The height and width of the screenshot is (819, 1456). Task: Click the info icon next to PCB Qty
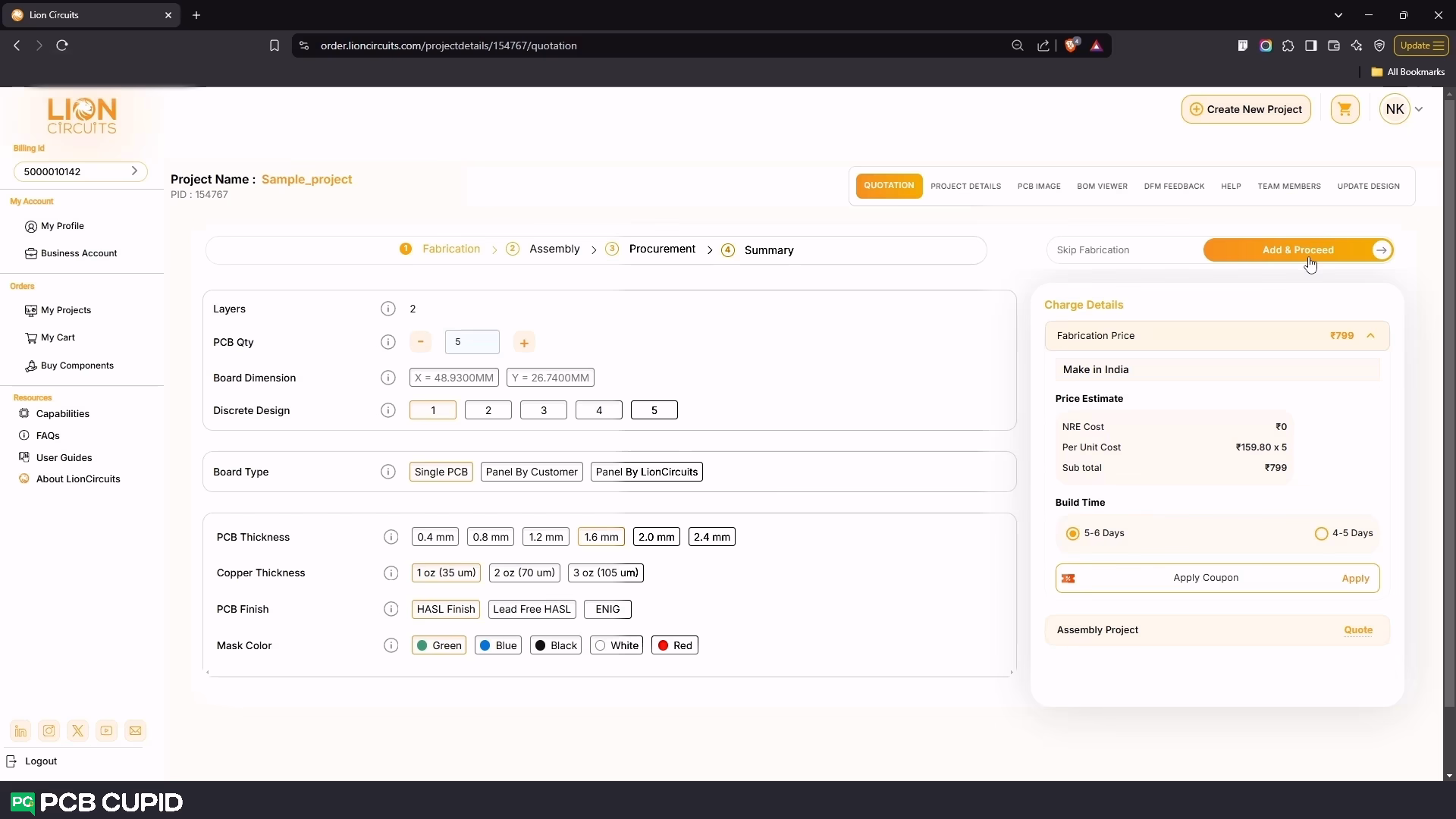[x=388, y=342]
